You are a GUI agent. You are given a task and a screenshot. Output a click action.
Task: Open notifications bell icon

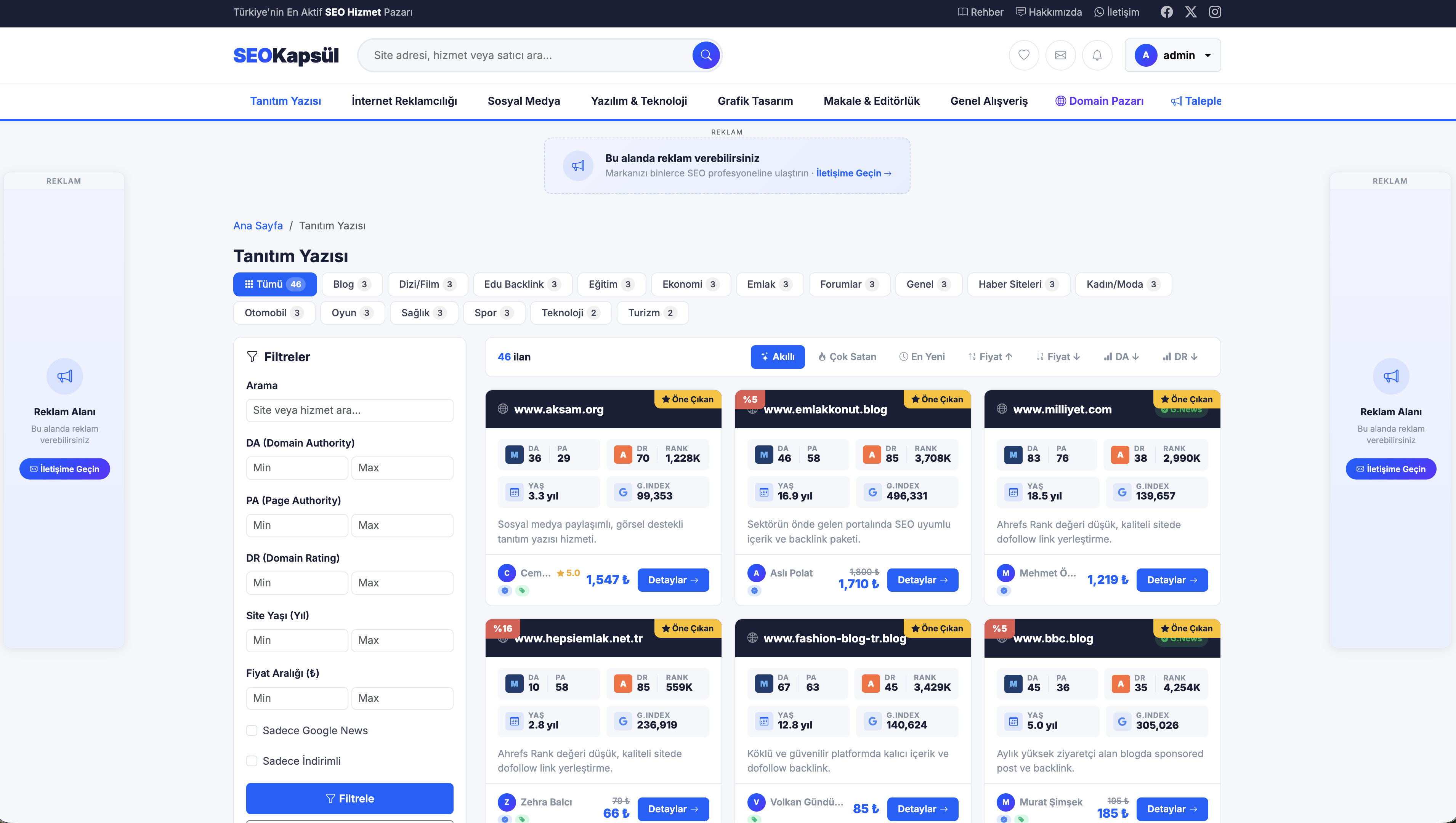(1096, 55)
